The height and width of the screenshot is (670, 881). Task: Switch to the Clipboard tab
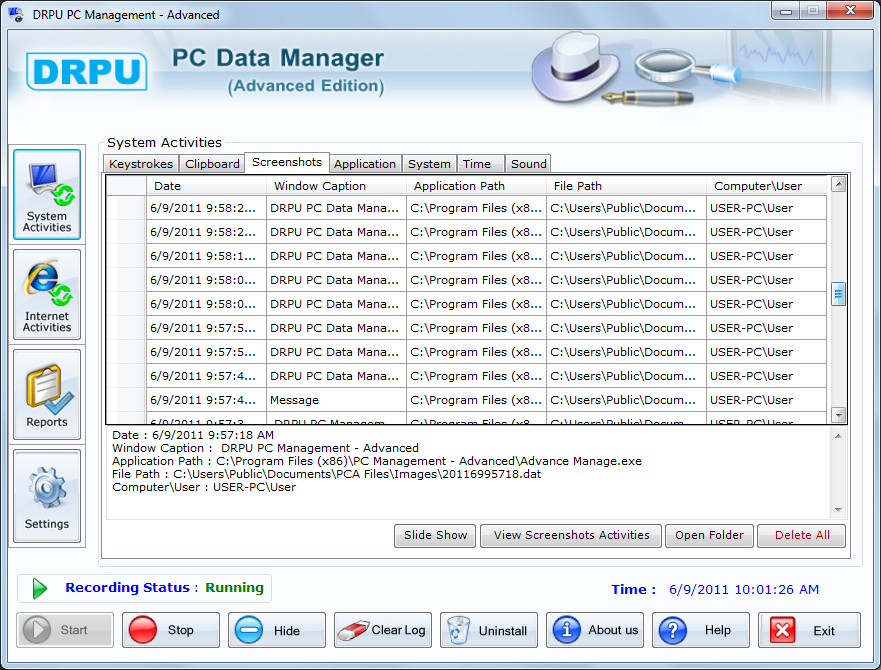click(212, 164)
